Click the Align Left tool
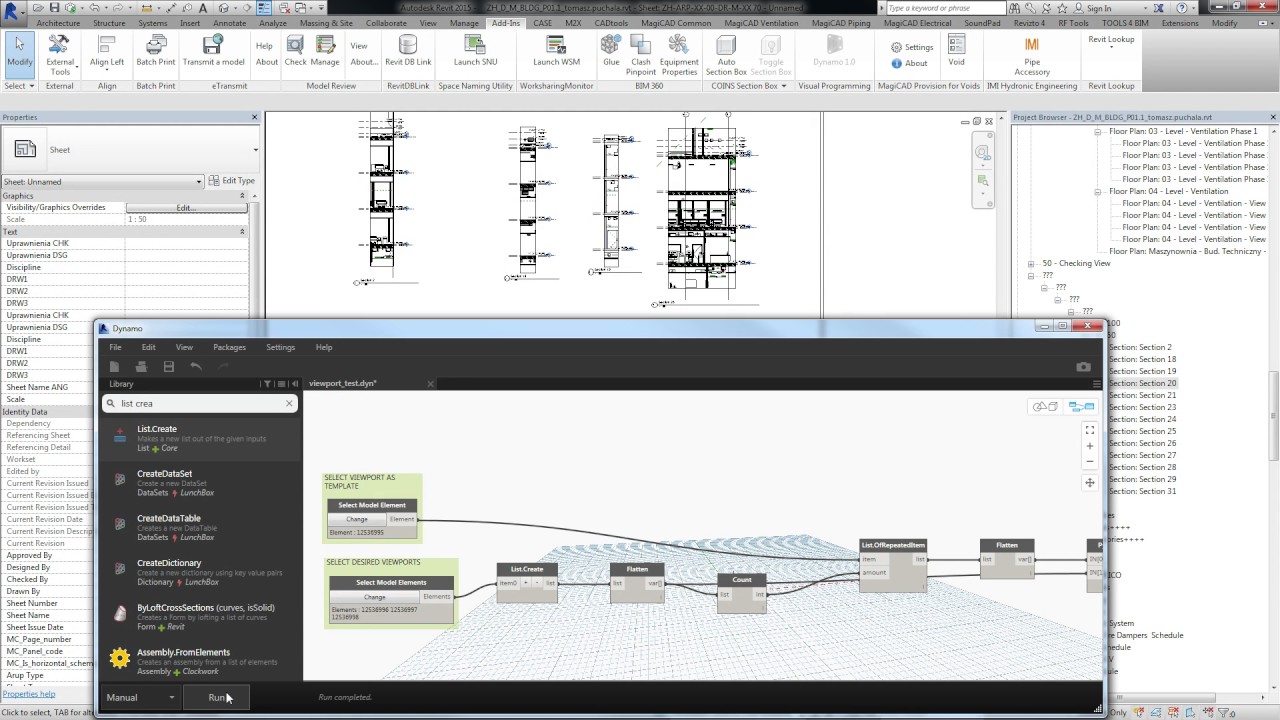 (107, 53)
